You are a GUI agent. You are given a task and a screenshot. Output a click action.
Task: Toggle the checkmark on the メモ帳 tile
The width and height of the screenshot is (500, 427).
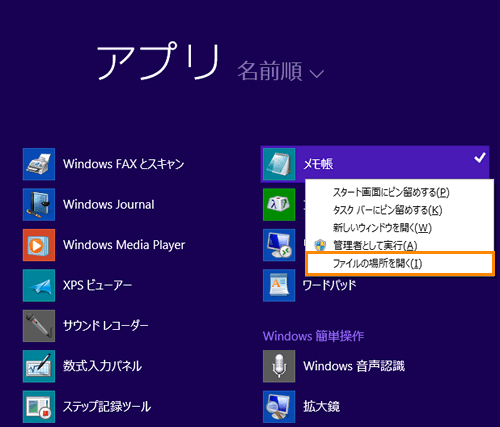pyautogui.click(x=480, y=158)
